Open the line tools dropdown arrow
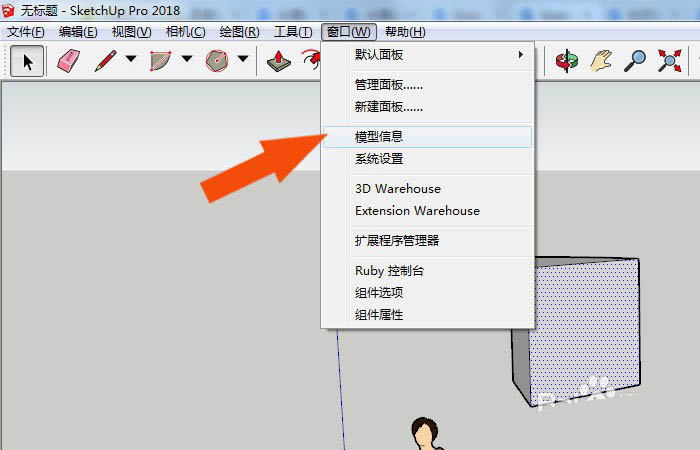Screen dimensions: 700x450 [x=131, y=58]
